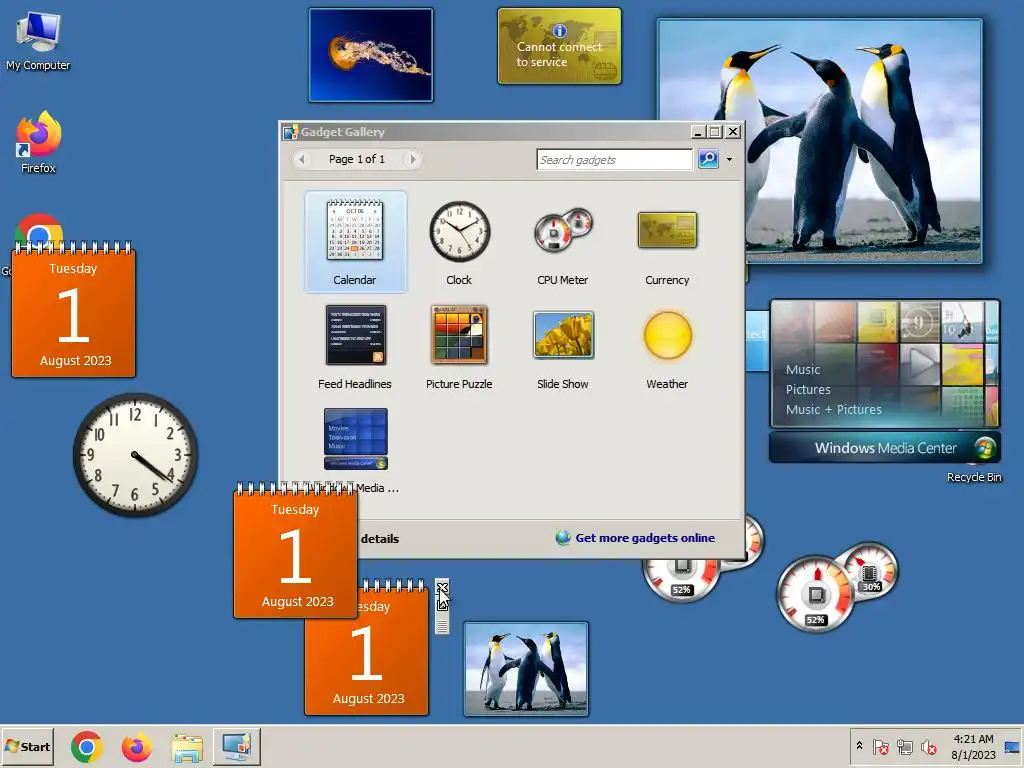Click the search magnifier button in gallery
Viewport: 1024px width, 768px height.
click(708, 159)
